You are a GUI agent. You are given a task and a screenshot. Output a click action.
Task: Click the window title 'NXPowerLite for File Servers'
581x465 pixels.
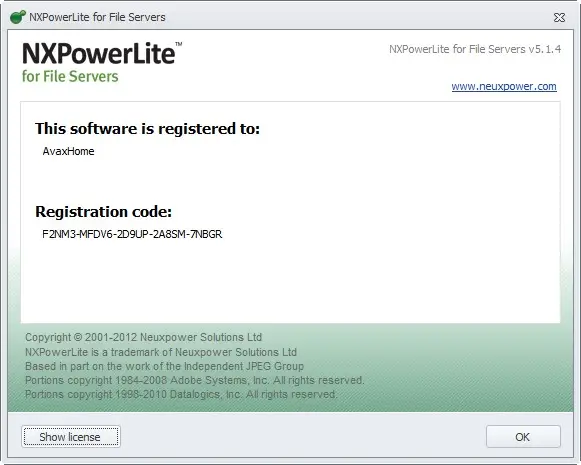click(x=97, y=17)
